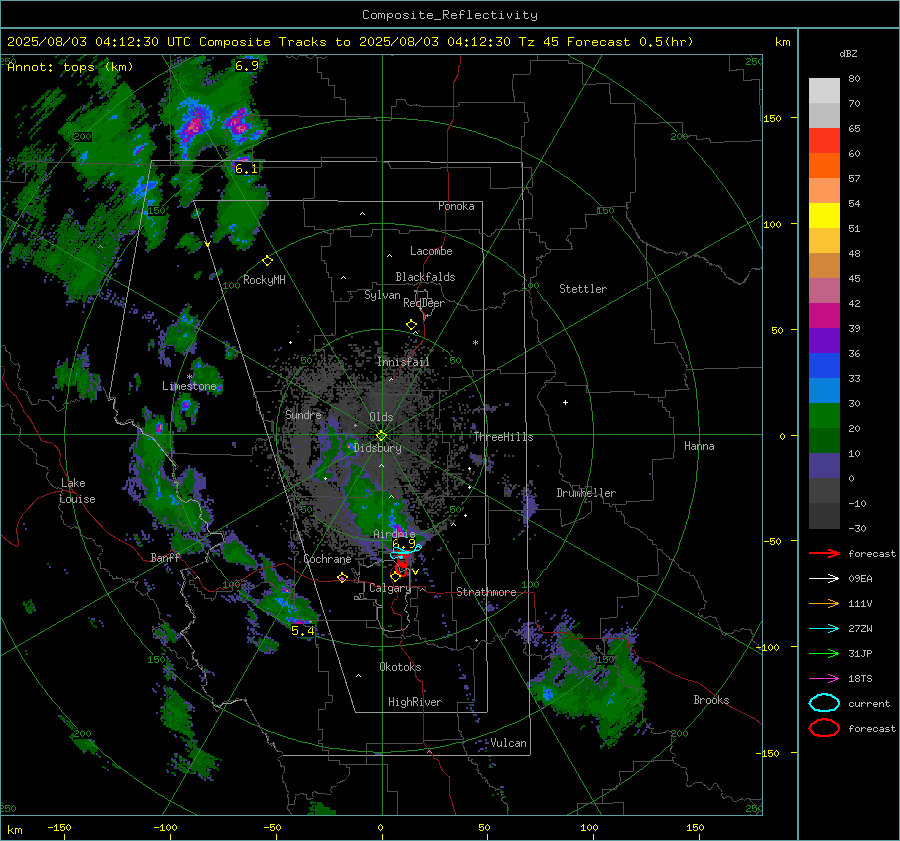This screenshot has width=900, height=841.
Task: Click the Composite_Reflectivity title
Action: click(449, 15)
